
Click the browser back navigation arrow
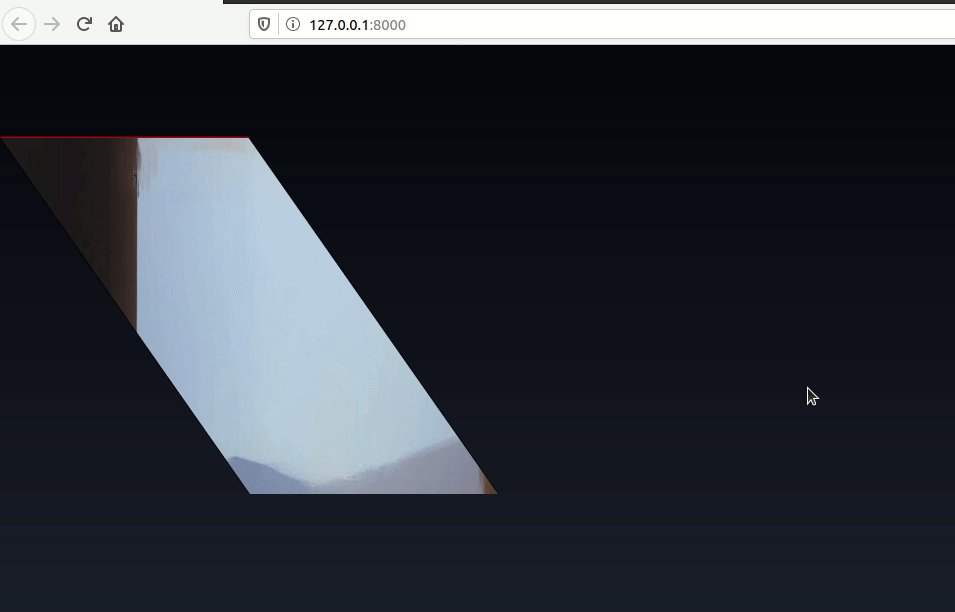pyautogui.click(x=18, y=24)
